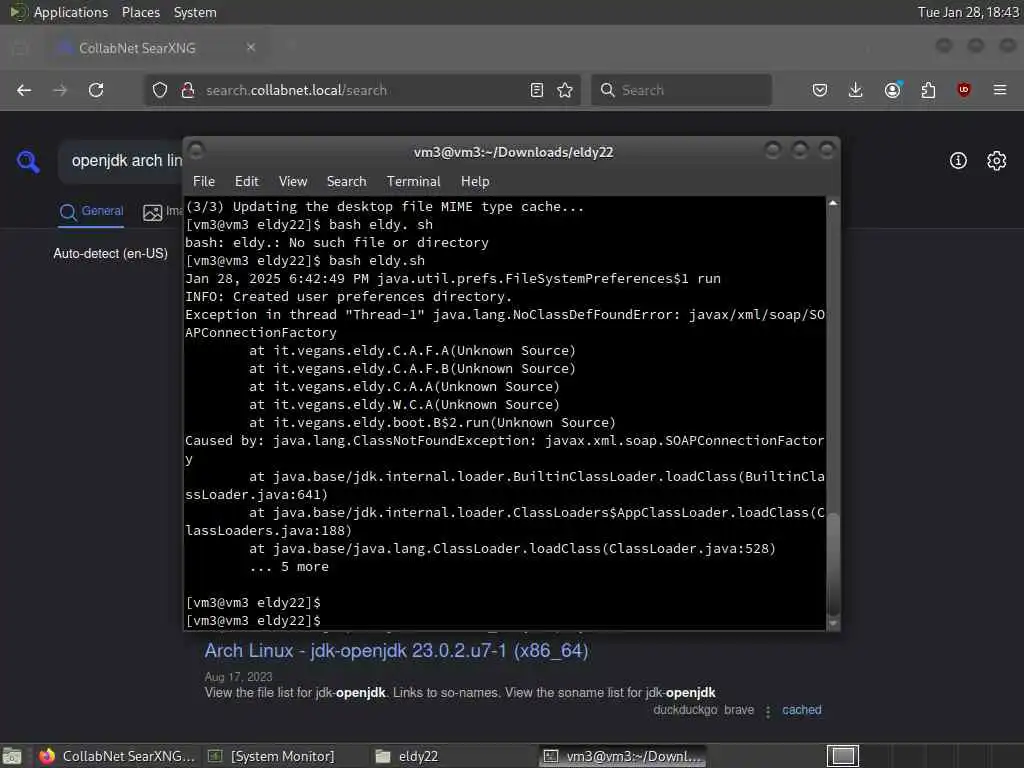Open the Pocket save icon
The width and height of the screenshot is (1024, 768).
[820, 90]
